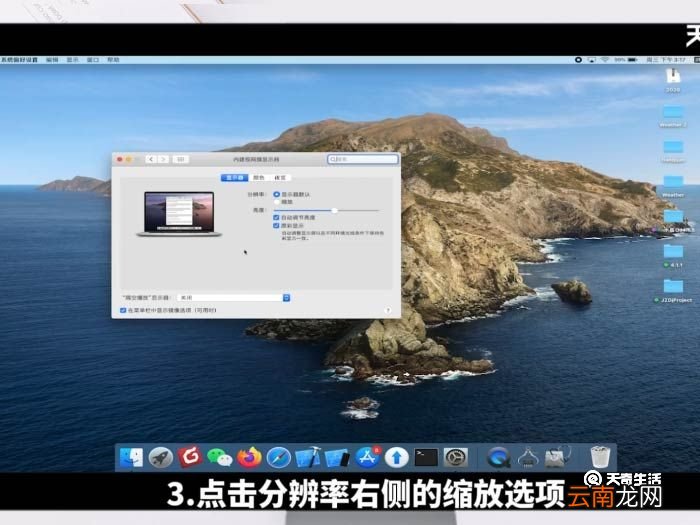Open QuickTime Player in the dock
Viewport: 700px width, 525px height.
(499, 458)
